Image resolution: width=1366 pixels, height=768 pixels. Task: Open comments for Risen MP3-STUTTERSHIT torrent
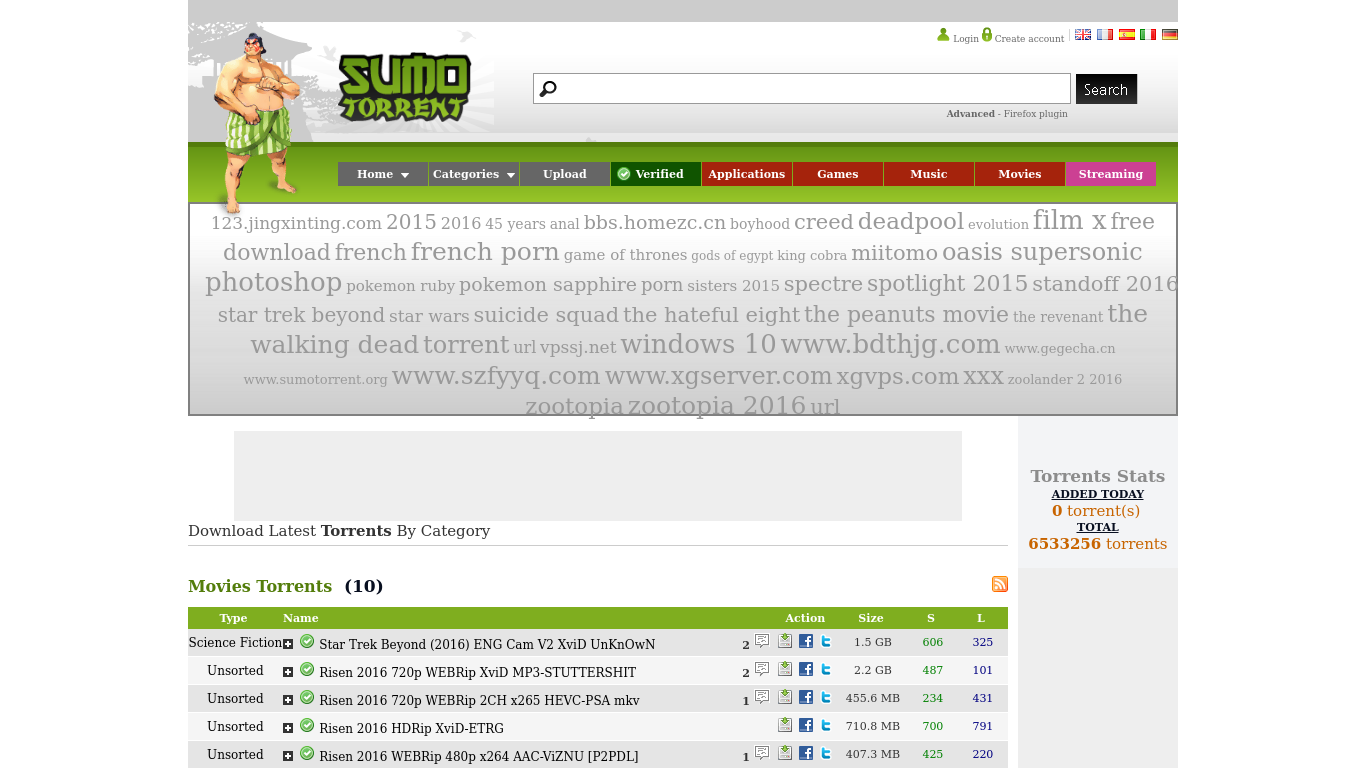(x=762, y=669)
